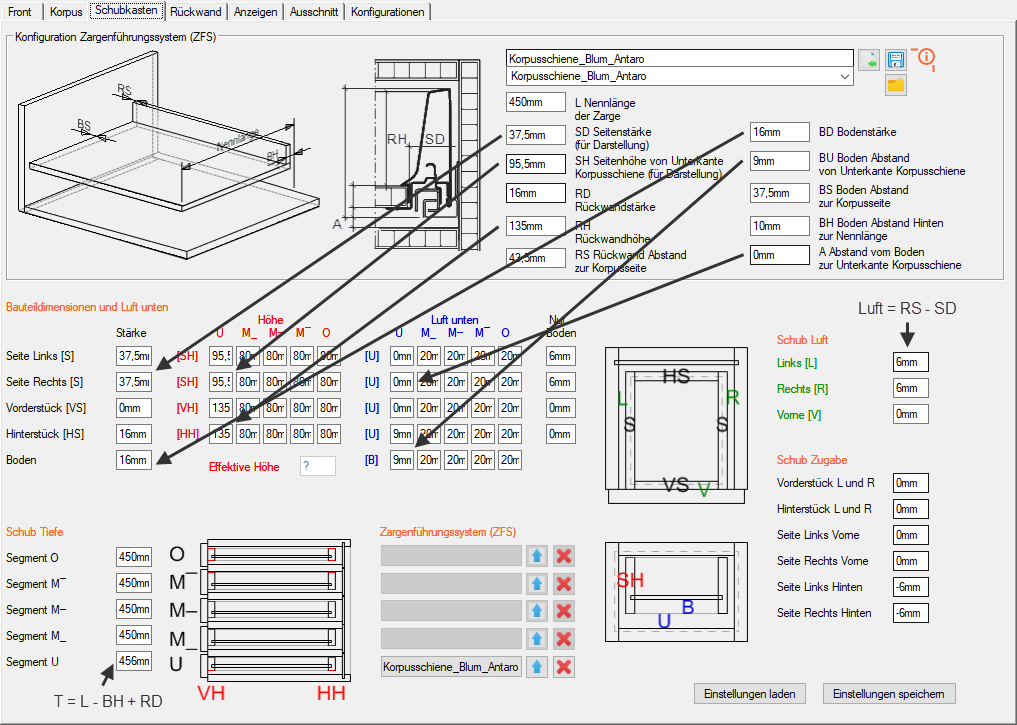Click red X in fourth ZFS row
Screen dimensions: 1017x725
coord(564,639)
